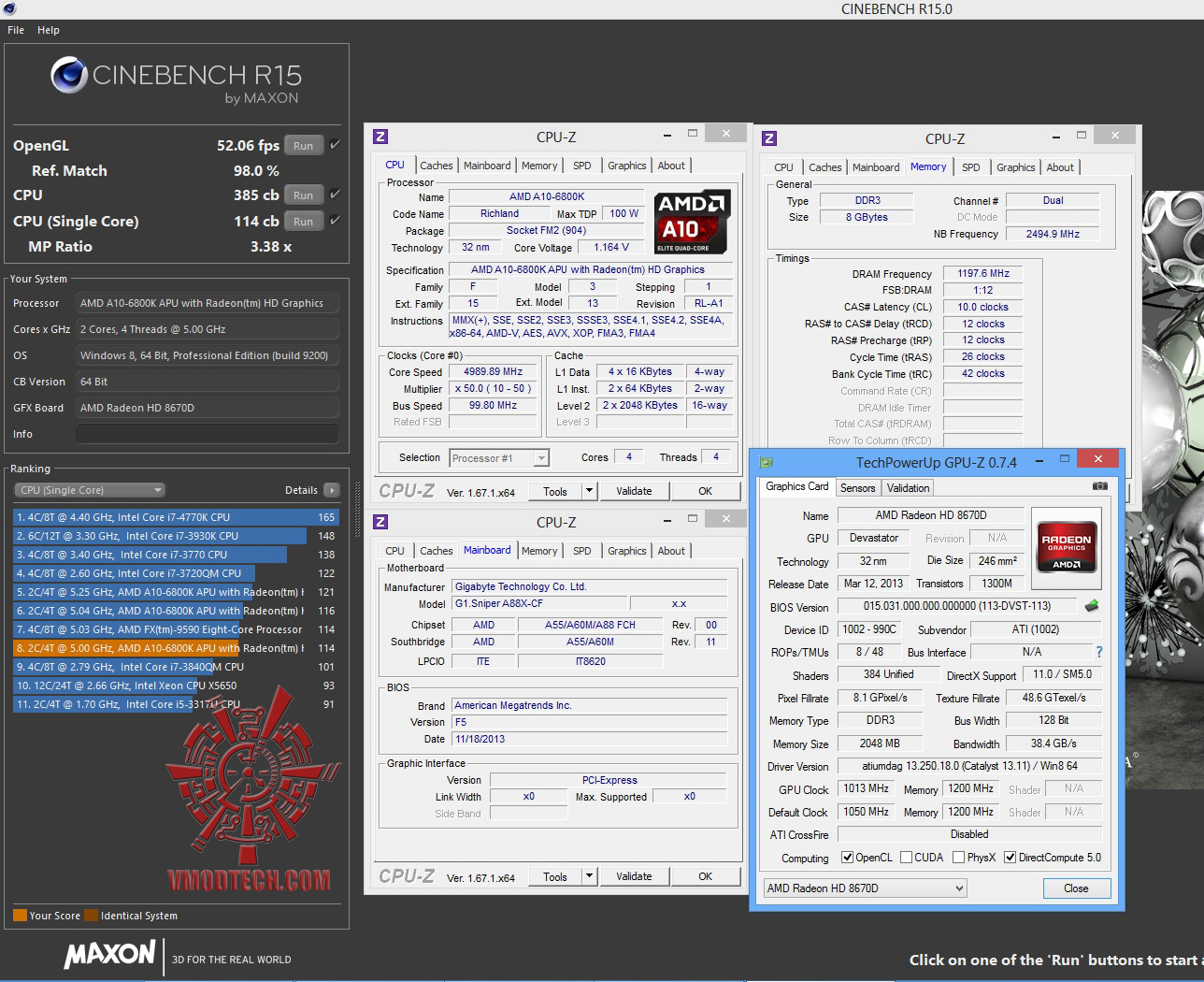The height and width of the screenshot is (982, 1204).
Task: Switch to Caches tab in the processor CPU-Z window
Action: [436, 166]
